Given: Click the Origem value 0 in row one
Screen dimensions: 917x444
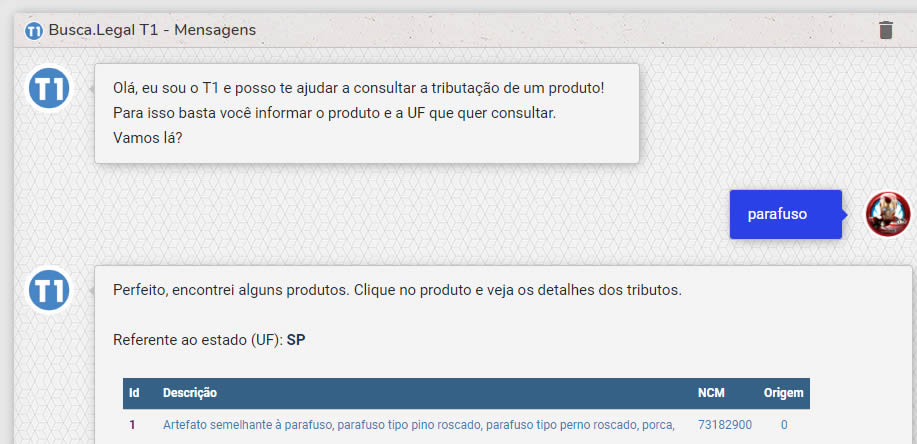Looking at the screenshot, I should pyautogui.click(x=784, y=425).
